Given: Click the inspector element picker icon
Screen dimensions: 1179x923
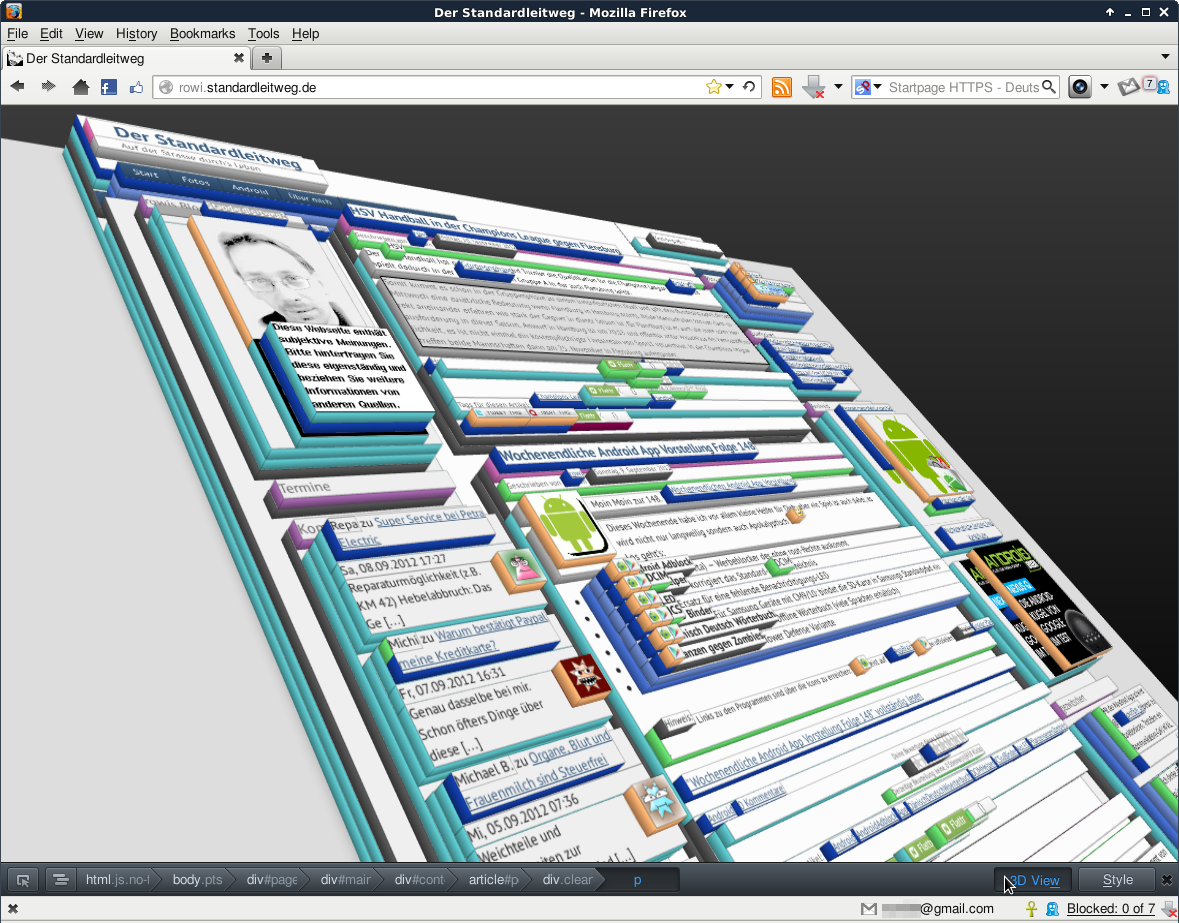Looking at the screenshot, I should pos(23,880).
